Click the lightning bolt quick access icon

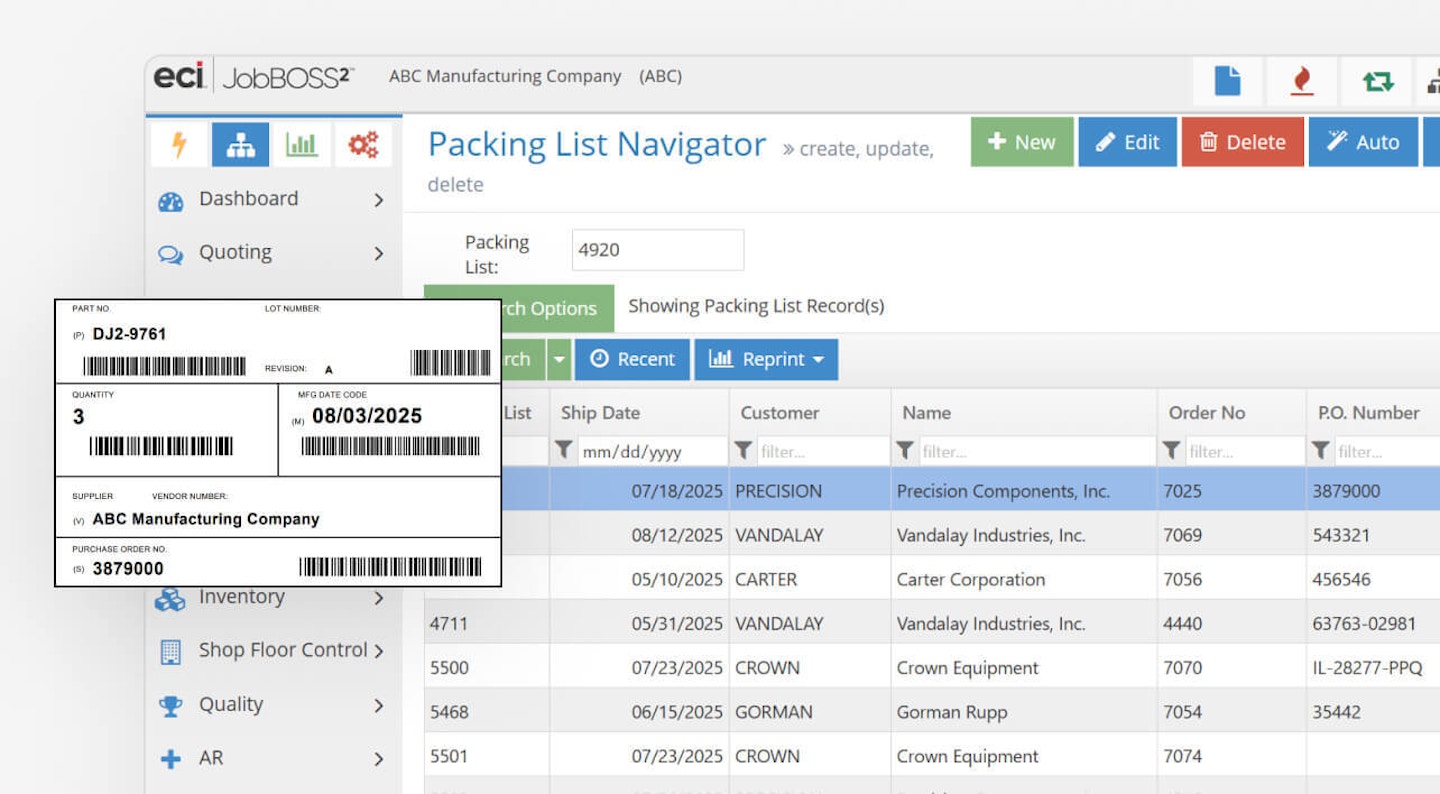pos(180,145)
